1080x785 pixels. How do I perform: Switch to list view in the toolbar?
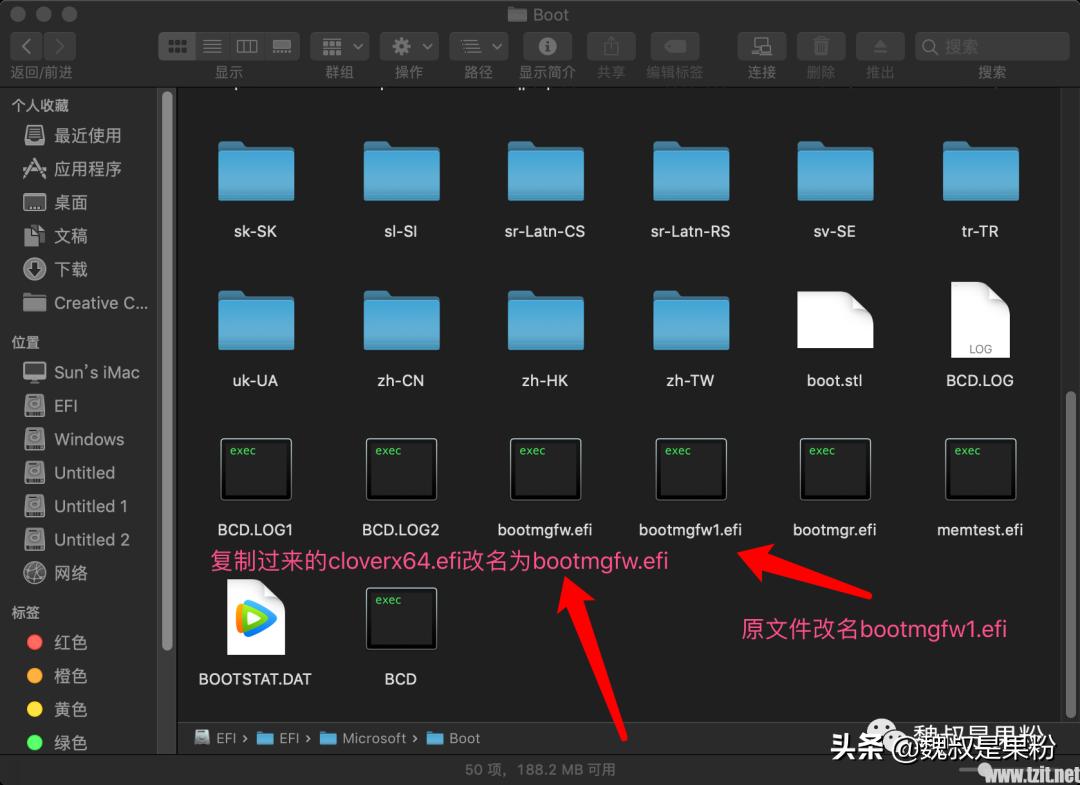point(211,46)
